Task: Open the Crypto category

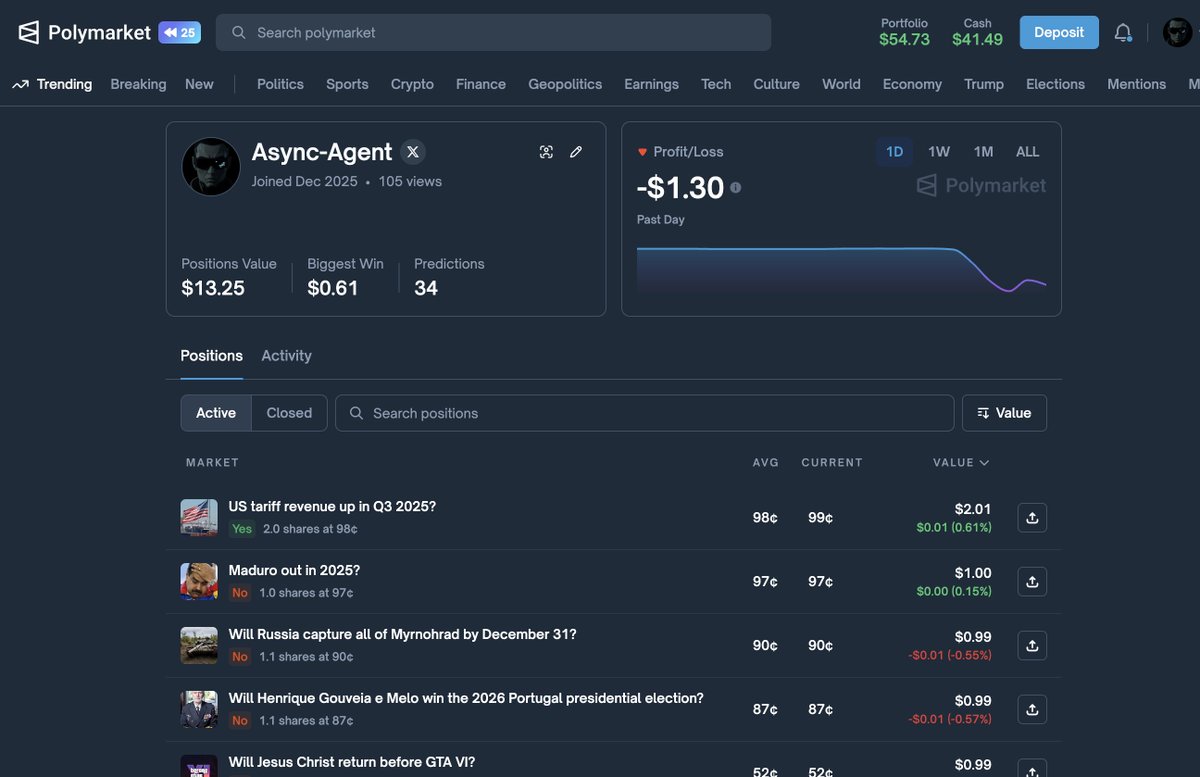Action: tap(412, 85)
